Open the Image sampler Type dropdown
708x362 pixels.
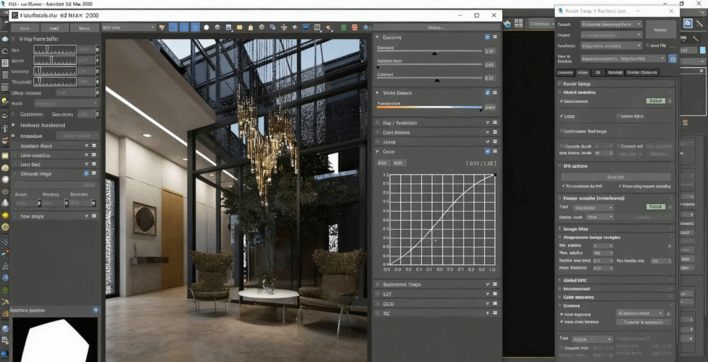click(593, 208)
